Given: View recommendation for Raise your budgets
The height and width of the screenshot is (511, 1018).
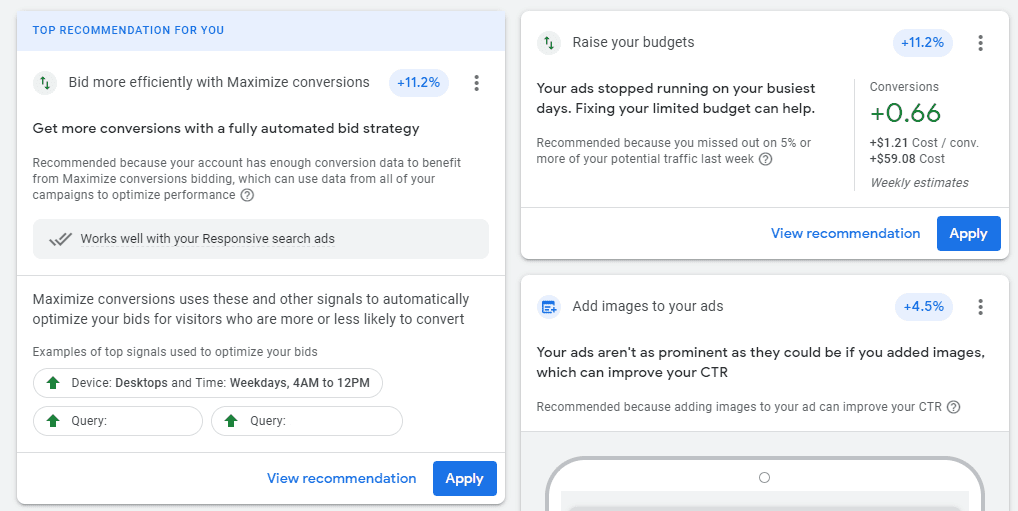Looking at the screenshot, I should point(845,234).
